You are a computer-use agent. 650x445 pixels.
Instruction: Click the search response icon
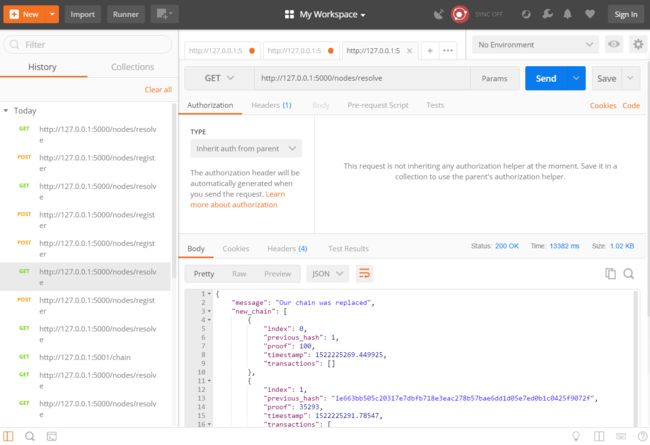click(628, 273)
